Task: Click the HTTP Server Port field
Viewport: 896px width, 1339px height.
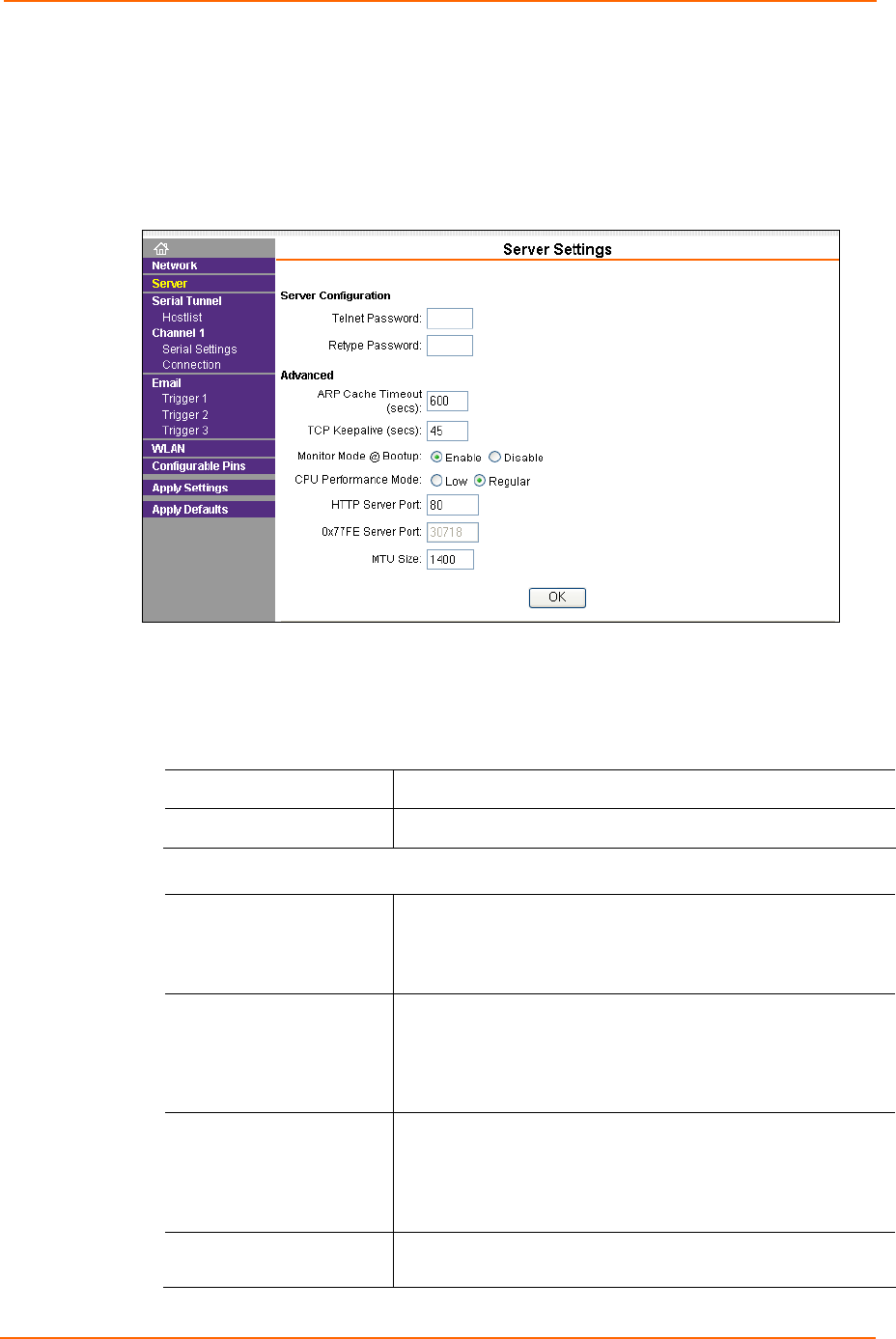Action: tap(453, 505)
